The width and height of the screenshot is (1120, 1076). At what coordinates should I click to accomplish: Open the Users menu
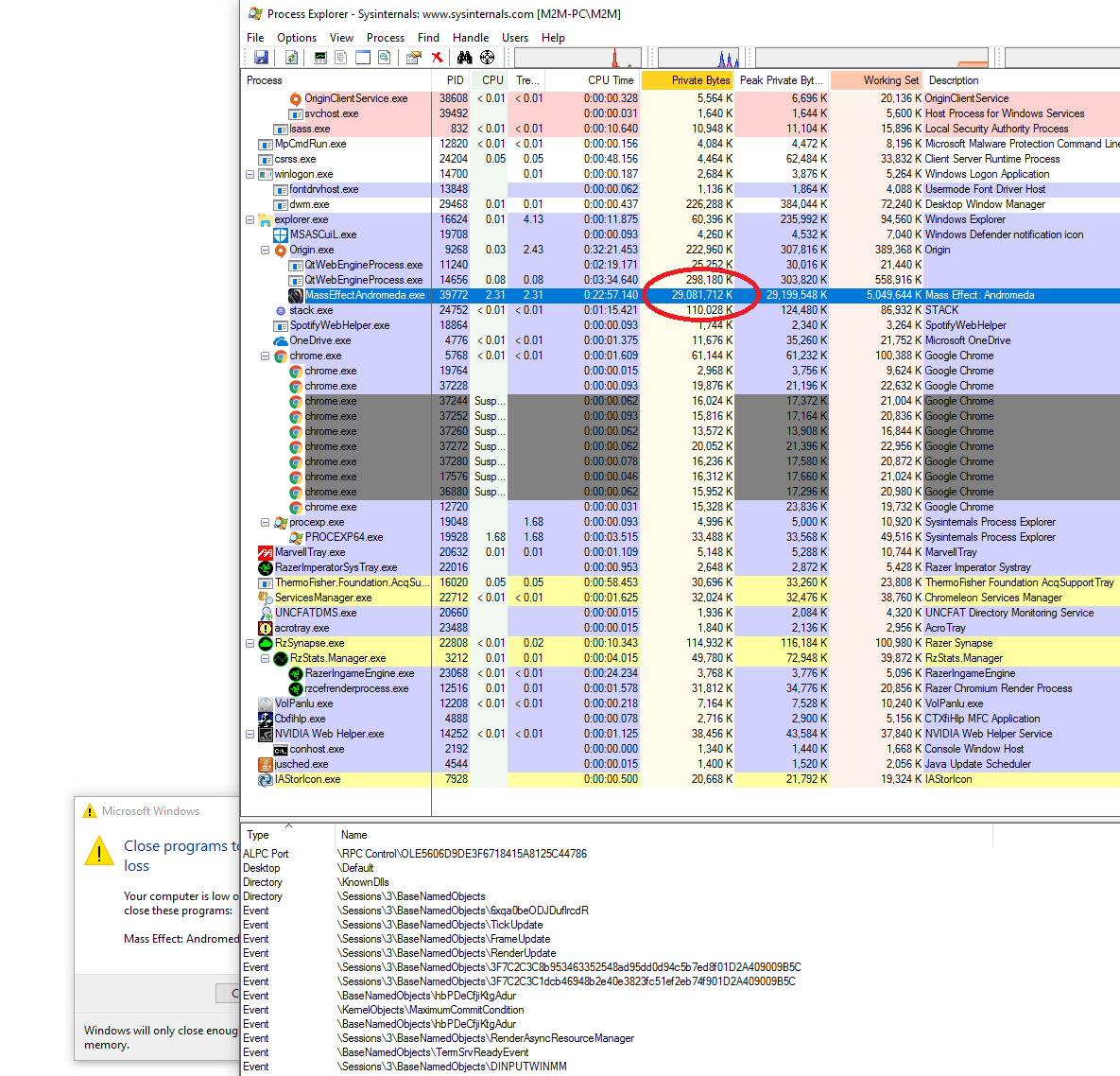[x=515, y=38]
